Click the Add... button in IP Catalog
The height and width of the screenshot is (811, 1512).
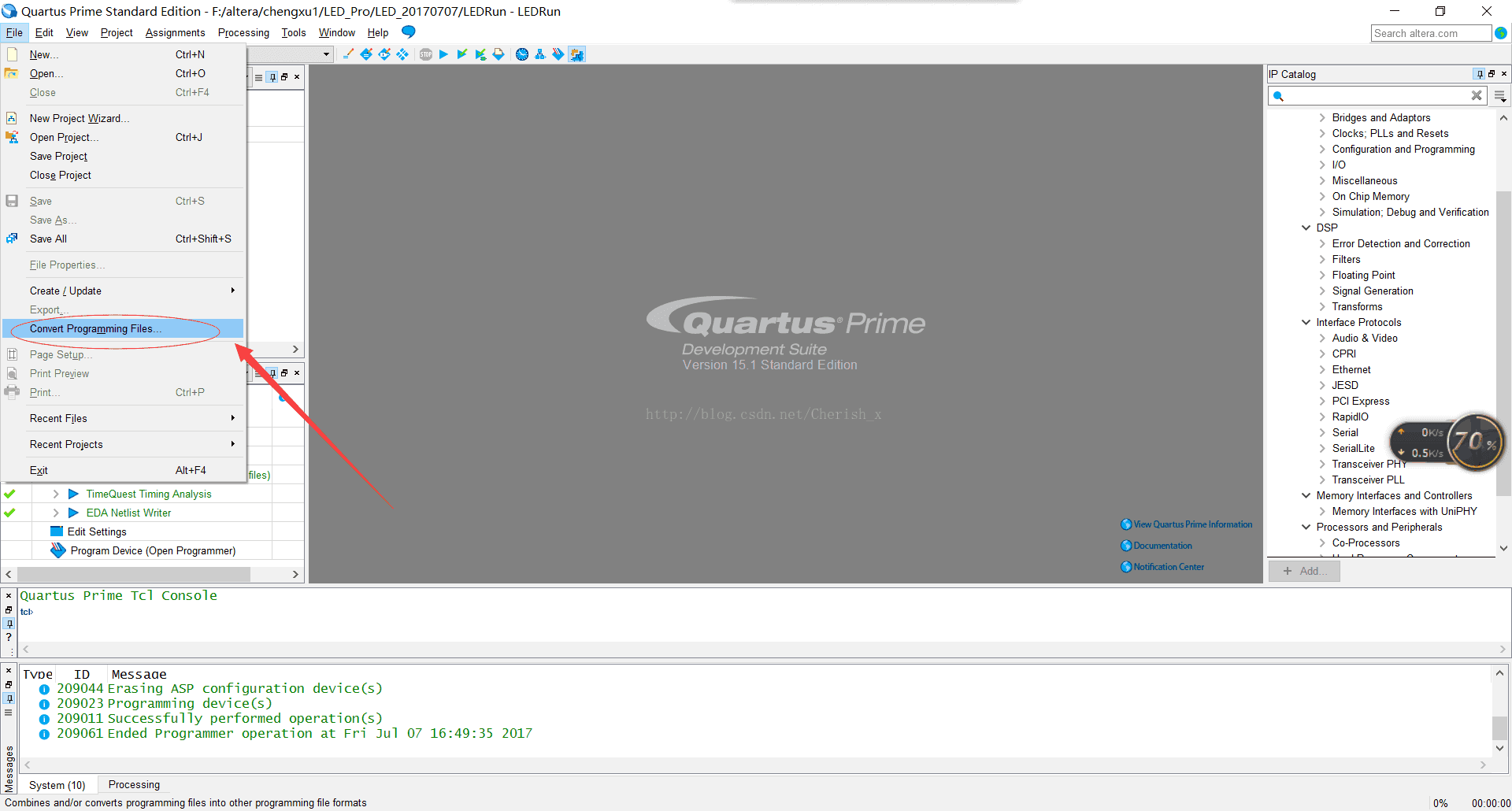(1304, 571)
